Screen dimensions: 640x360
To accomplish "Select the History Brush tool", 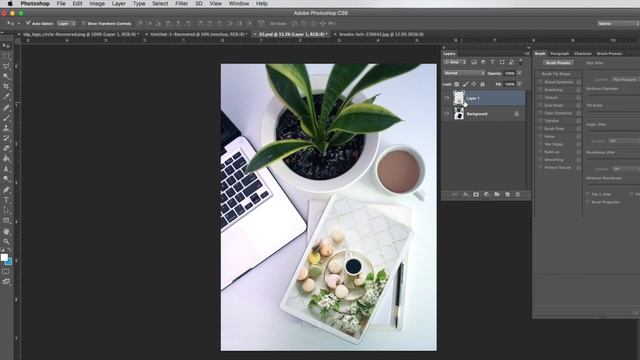I will pyautogui.click(x=6, y=138).
